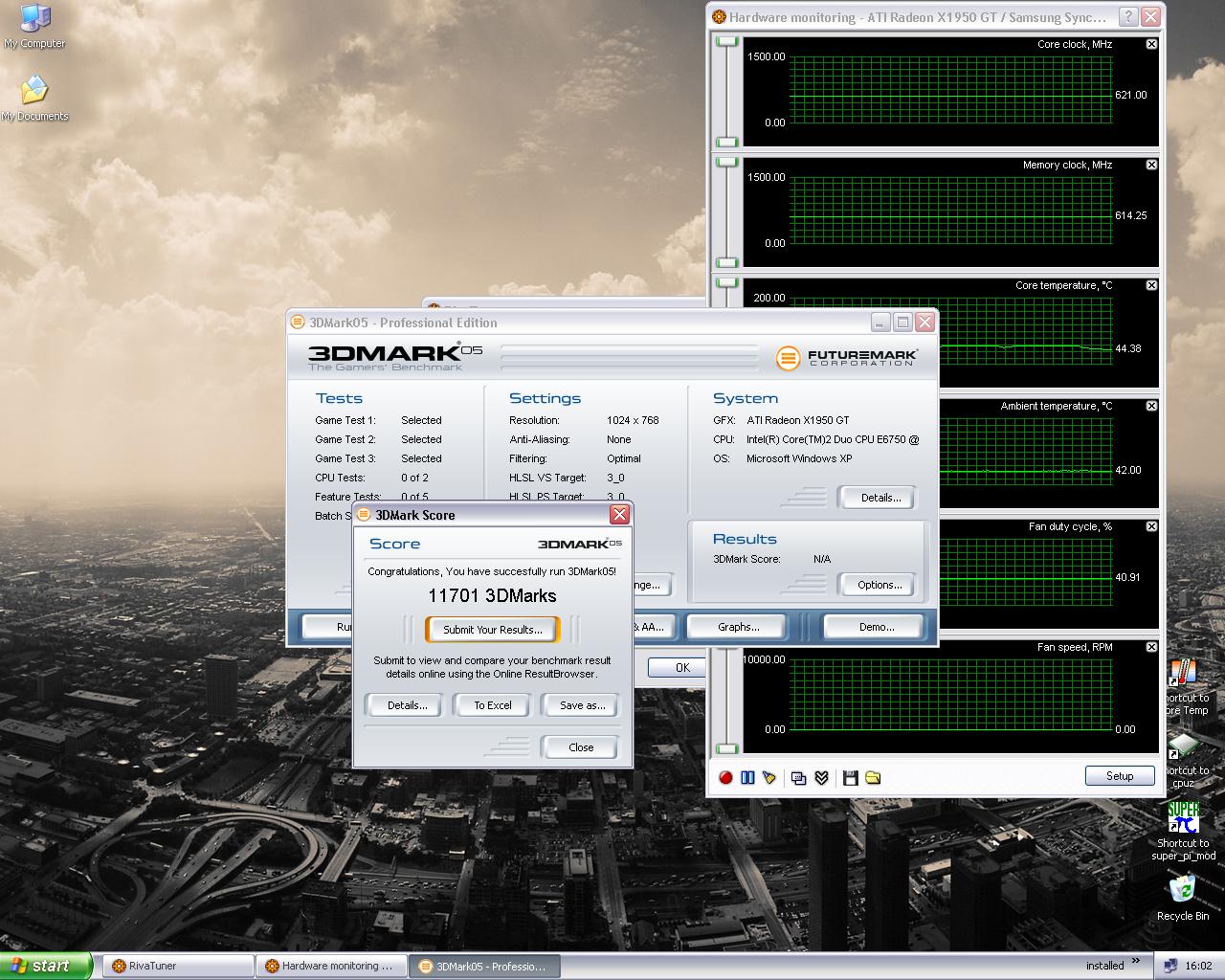Switch to 3DMark05 Professional taskbar button
Viewport: 1225px width, 980px height.
(x=484, y=966)
